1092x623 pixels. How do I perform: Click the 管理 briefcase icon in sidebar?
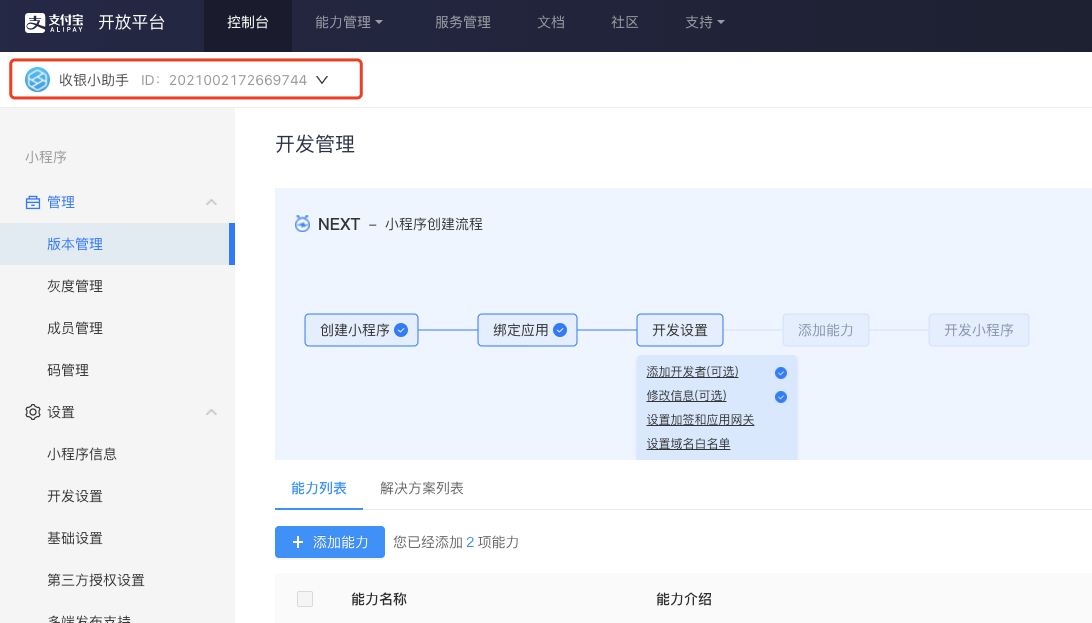click(x=33, y=202)
